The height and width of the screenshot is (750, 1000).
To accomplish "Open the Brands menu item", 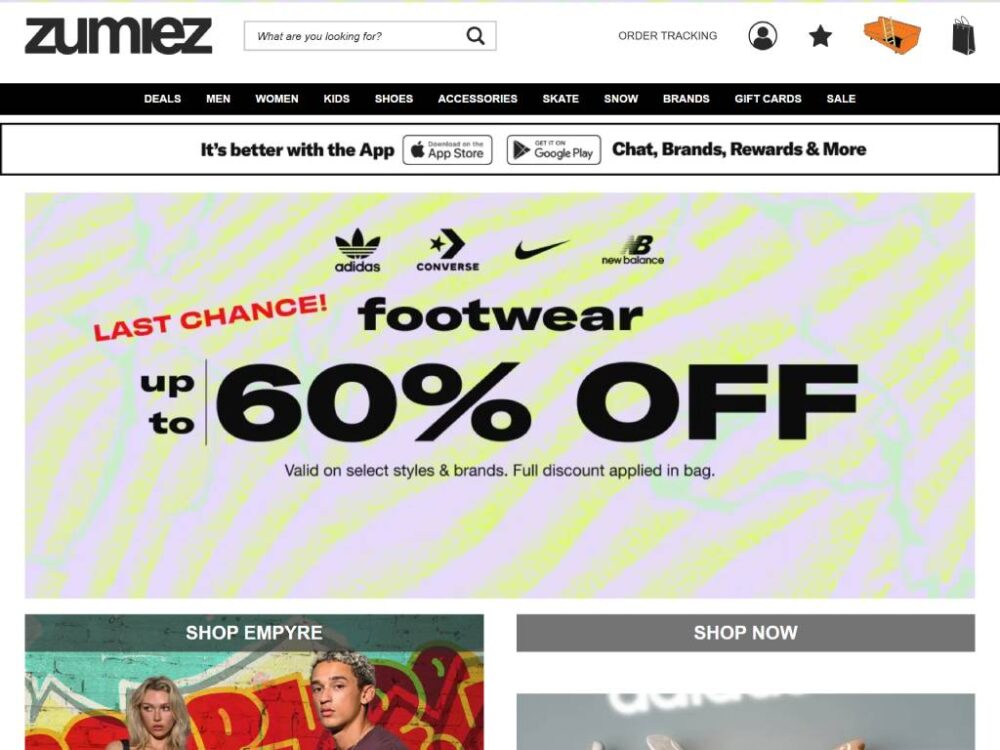I will click(686, 99).
